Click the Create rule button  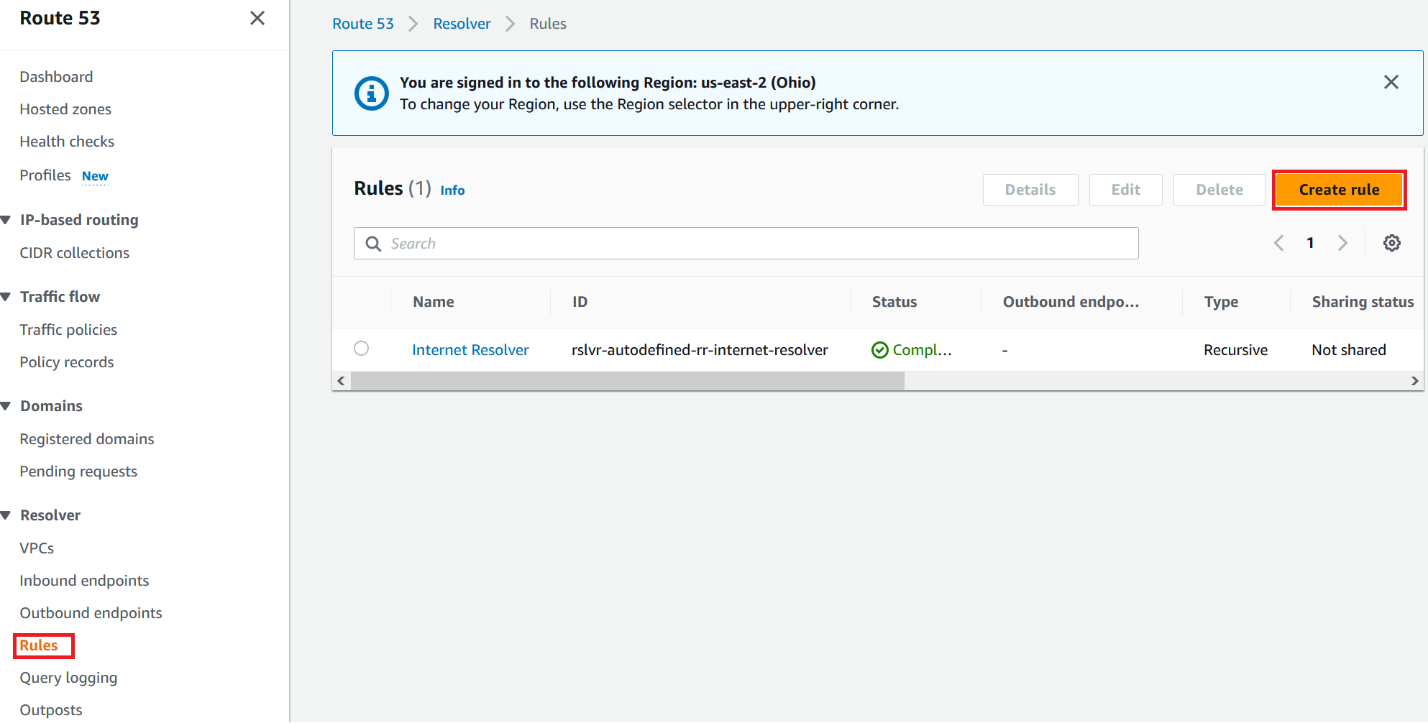(1339, 190)
